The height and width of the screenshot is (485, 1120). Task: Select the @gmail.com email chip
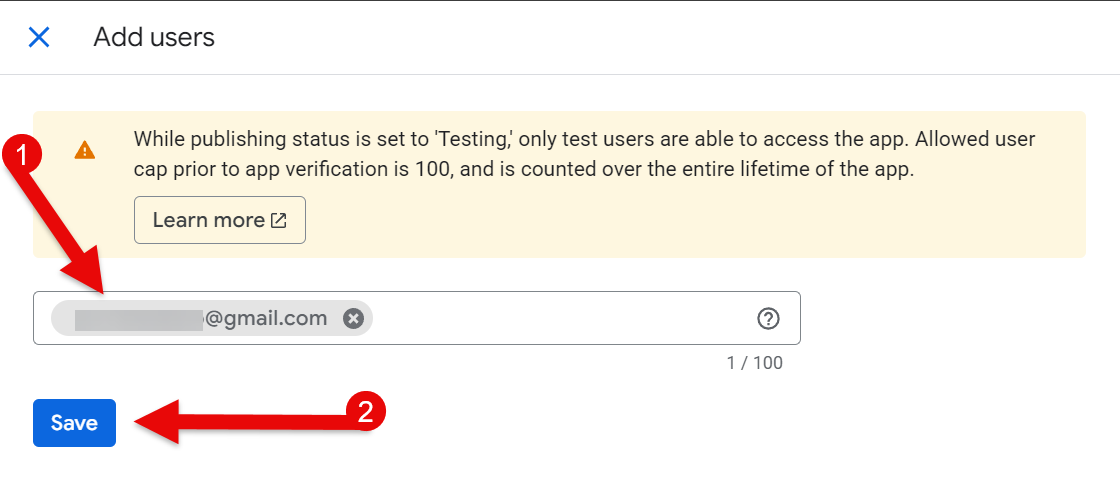267,319
